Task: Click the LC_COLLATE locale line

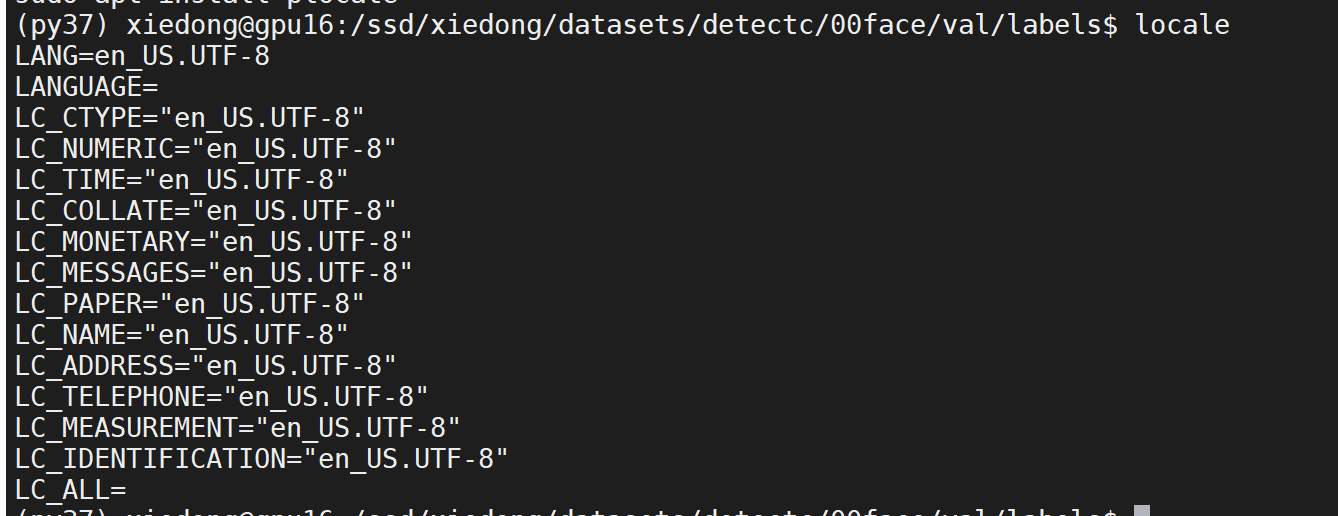Action: pos(206,211)
